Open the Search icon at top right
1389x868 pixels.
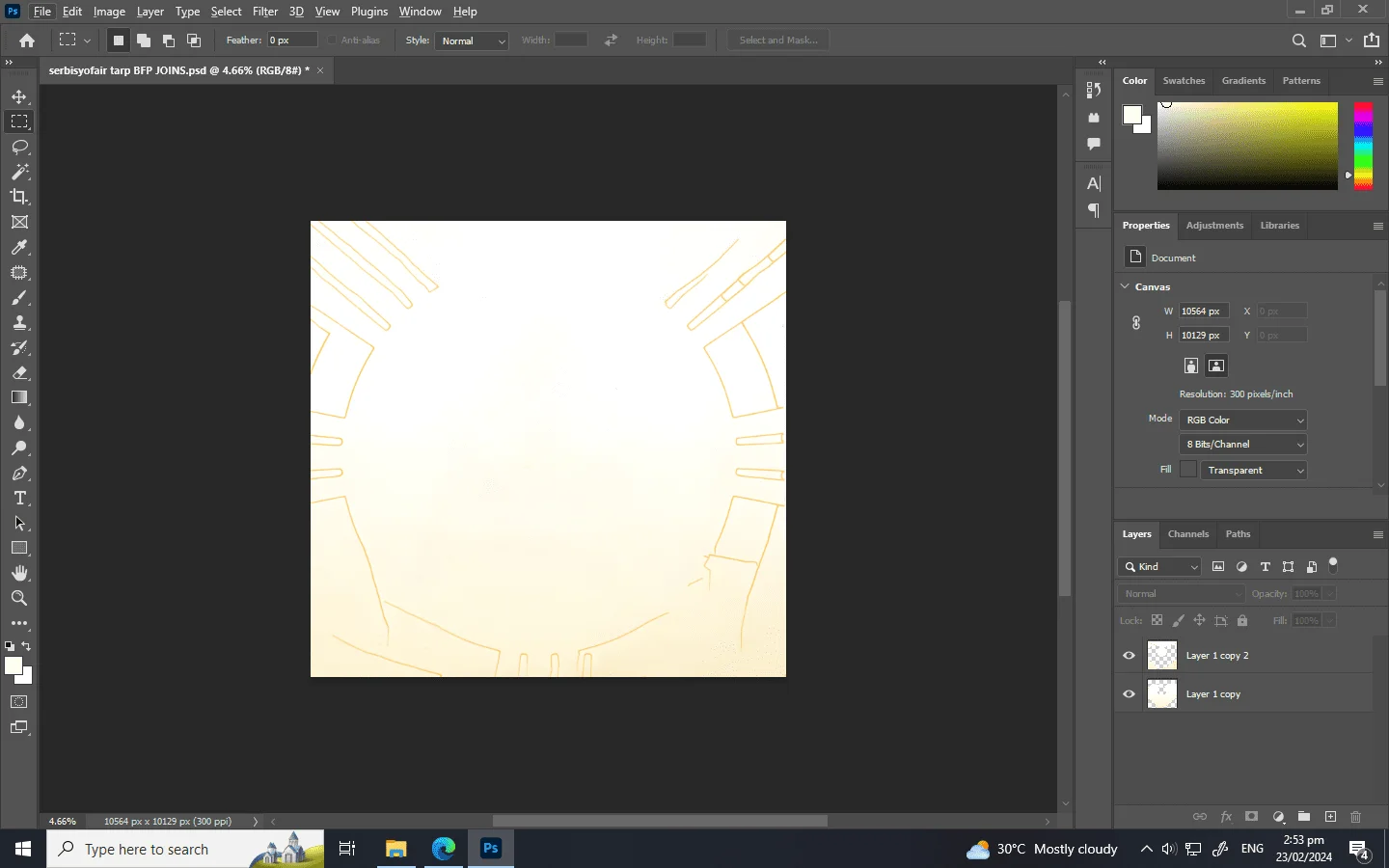(x=1299, y=41)
